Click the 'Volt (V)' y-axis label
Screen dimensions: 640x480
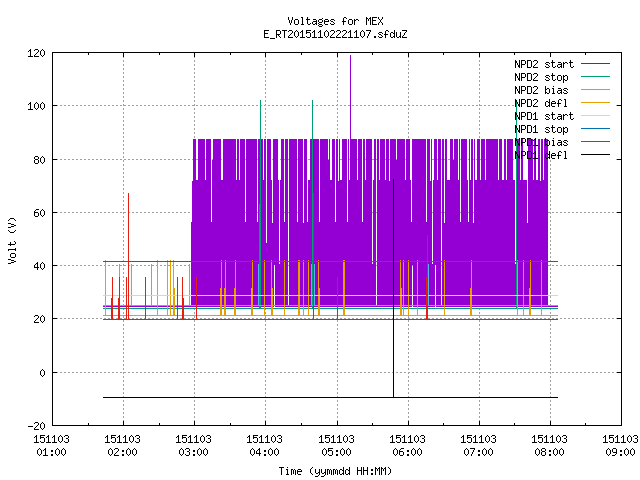point(12,240)
